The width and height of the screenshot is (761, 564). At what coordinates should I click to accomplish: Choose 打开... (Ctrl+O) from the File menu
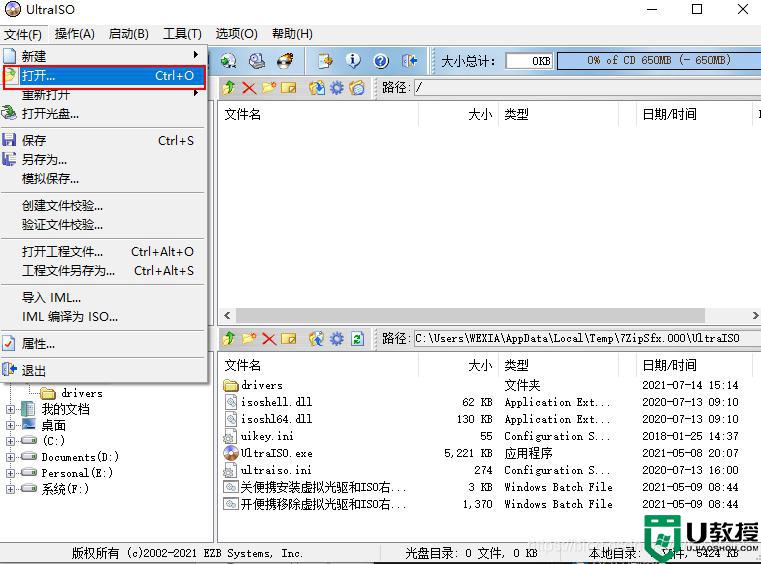104,76
